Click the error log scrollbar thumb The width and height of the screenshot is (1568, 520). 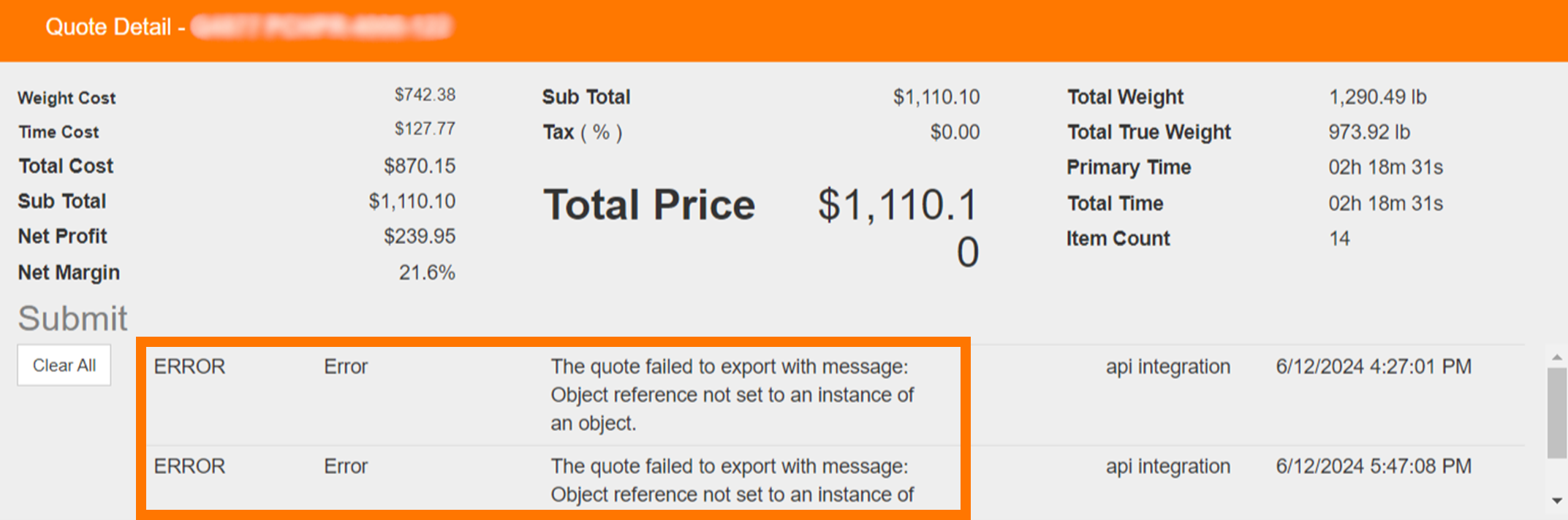[1556, 413]
